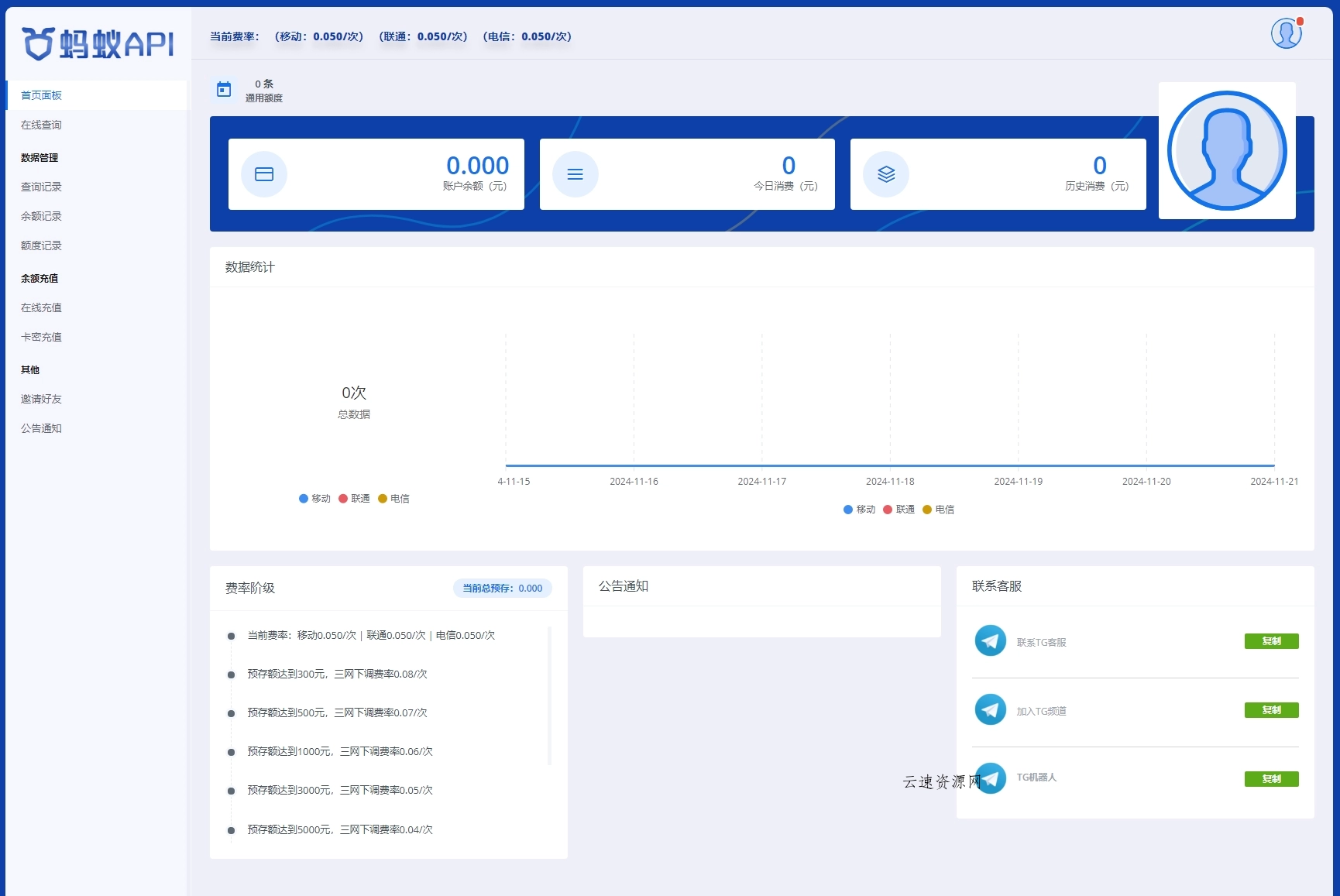Click the 当前总预存 0.000 badge
The height and width of the screenshot is (896, 1340).
point(502,588)
